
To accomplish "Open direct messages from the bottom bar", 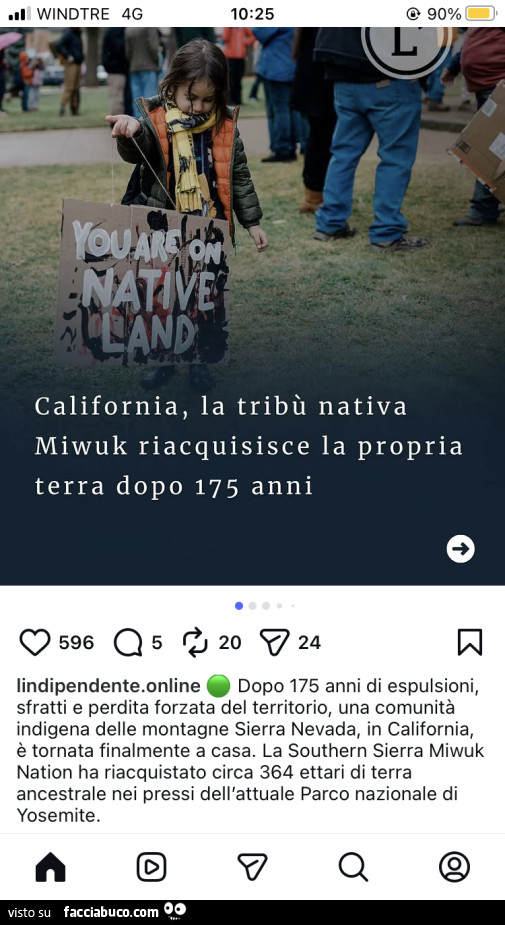I will (x=252, y=867).
